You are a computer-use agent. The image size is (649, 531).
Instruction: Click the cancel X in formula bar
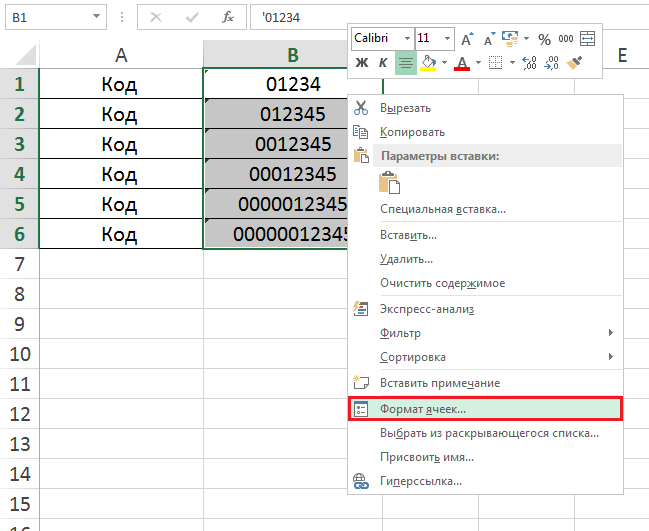coord(156,17)
